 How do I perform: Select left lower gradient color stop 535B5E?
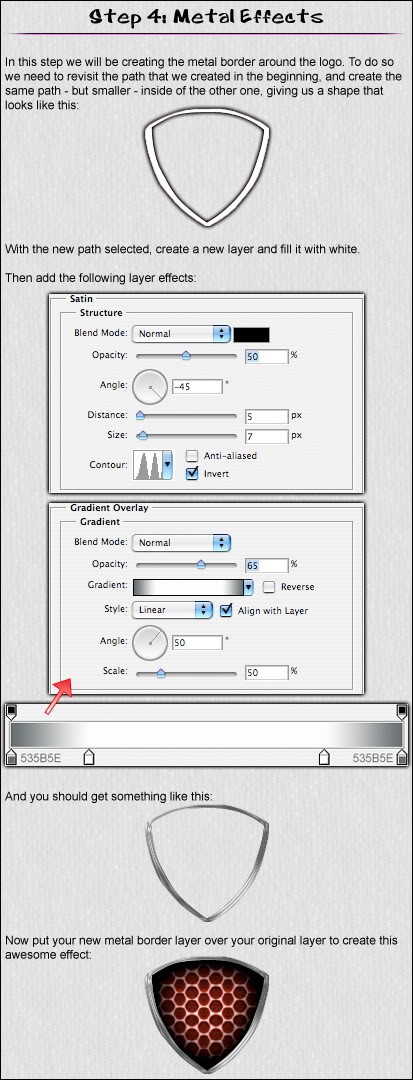11,758
